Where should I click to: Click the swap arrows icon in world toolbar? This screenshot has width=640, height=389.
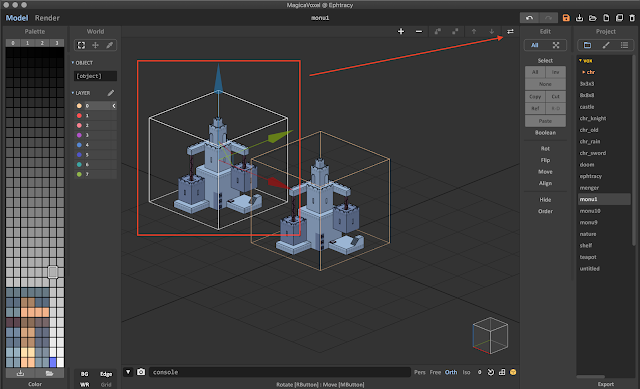[510, 31]
